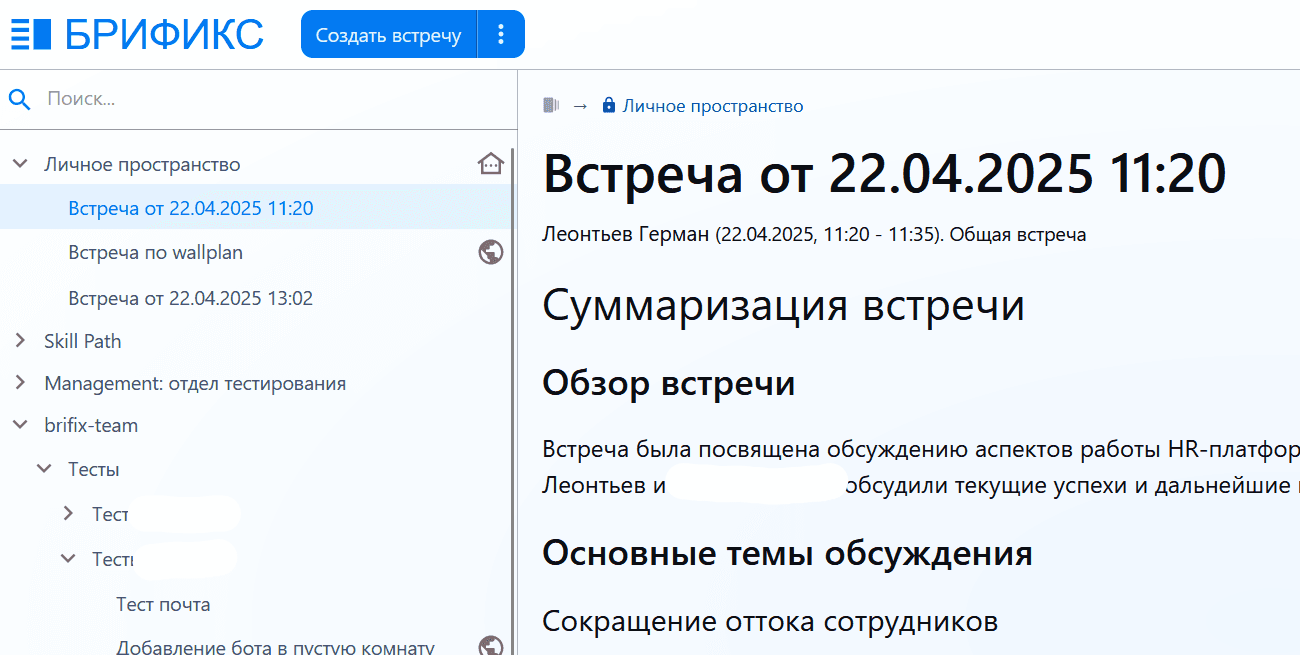Collapse the Личное пространство section

(x=19, y=164)
